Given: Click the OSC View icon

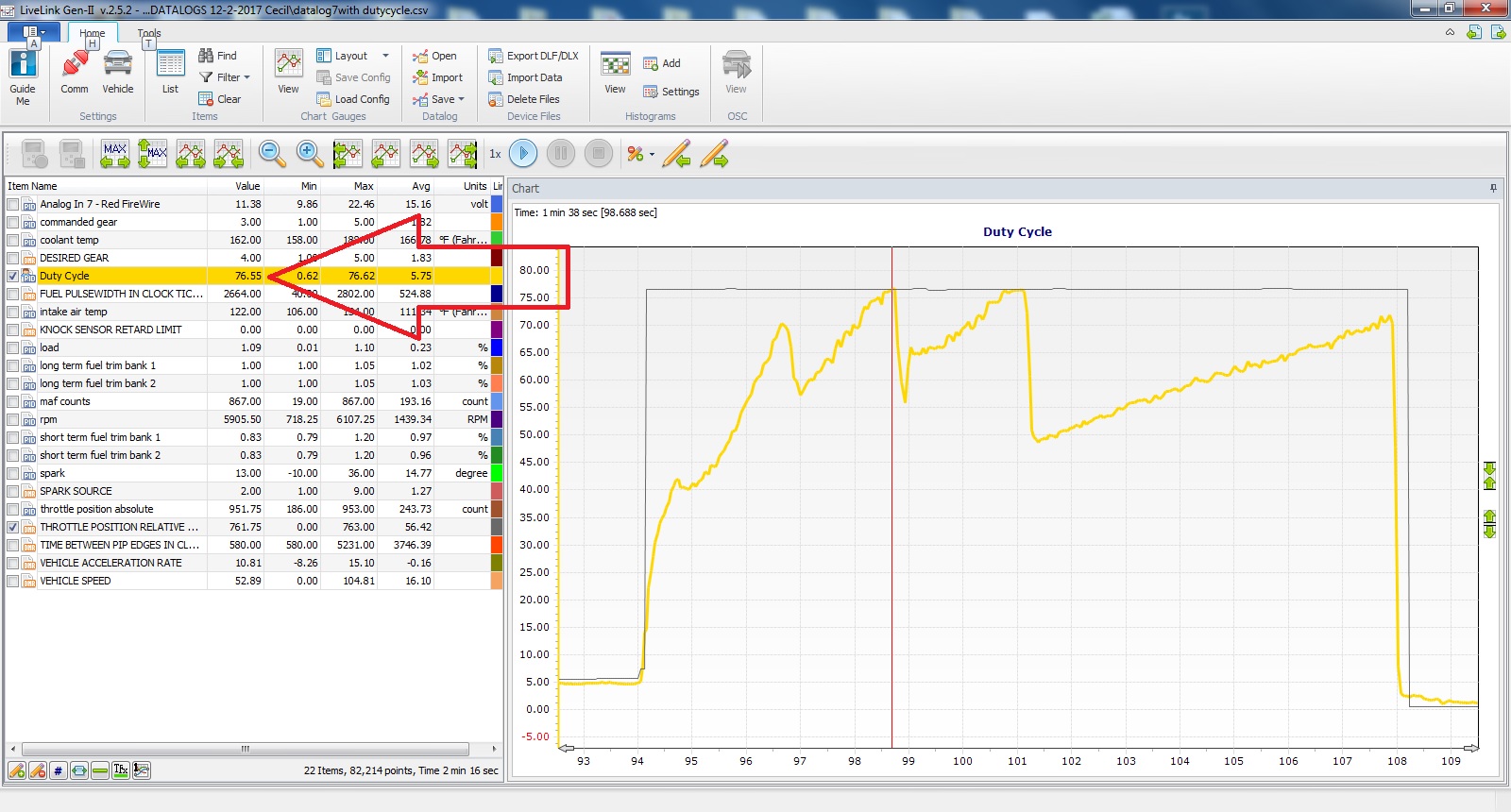Looking at the screenshot, I should (737, 72).
